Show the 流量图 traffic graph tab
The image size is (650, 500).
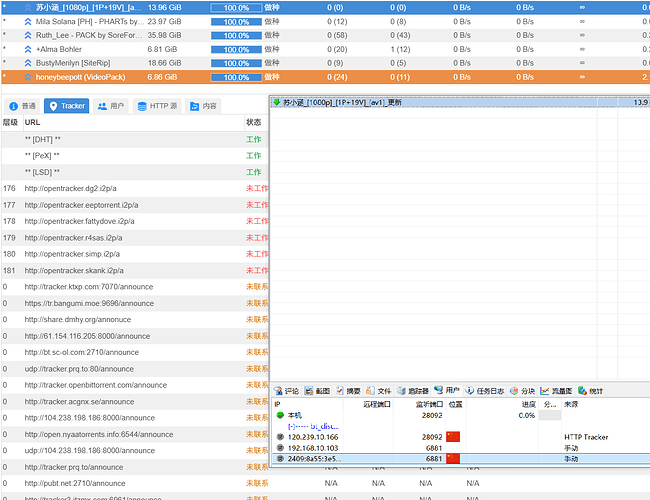click(557, 390)
